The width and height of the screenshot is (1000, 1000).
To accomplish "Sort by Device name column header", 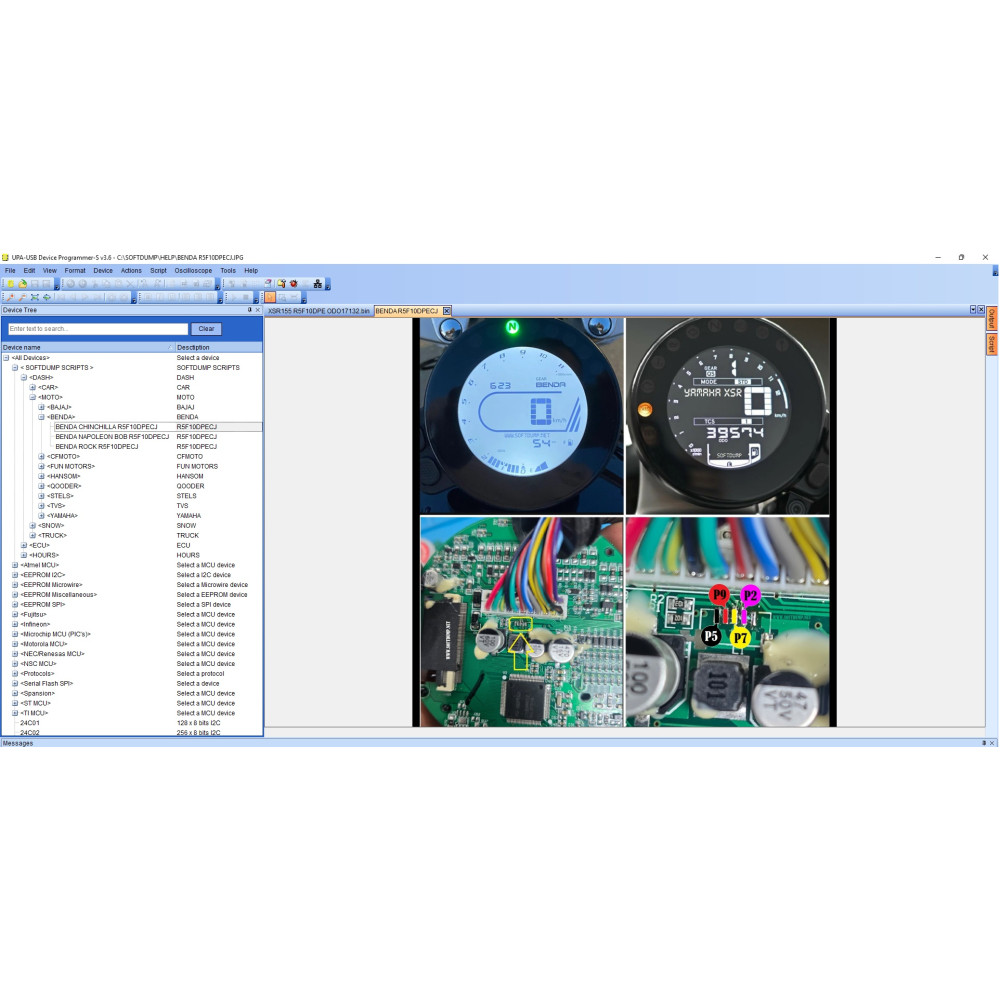I will [x=87, y=348].
